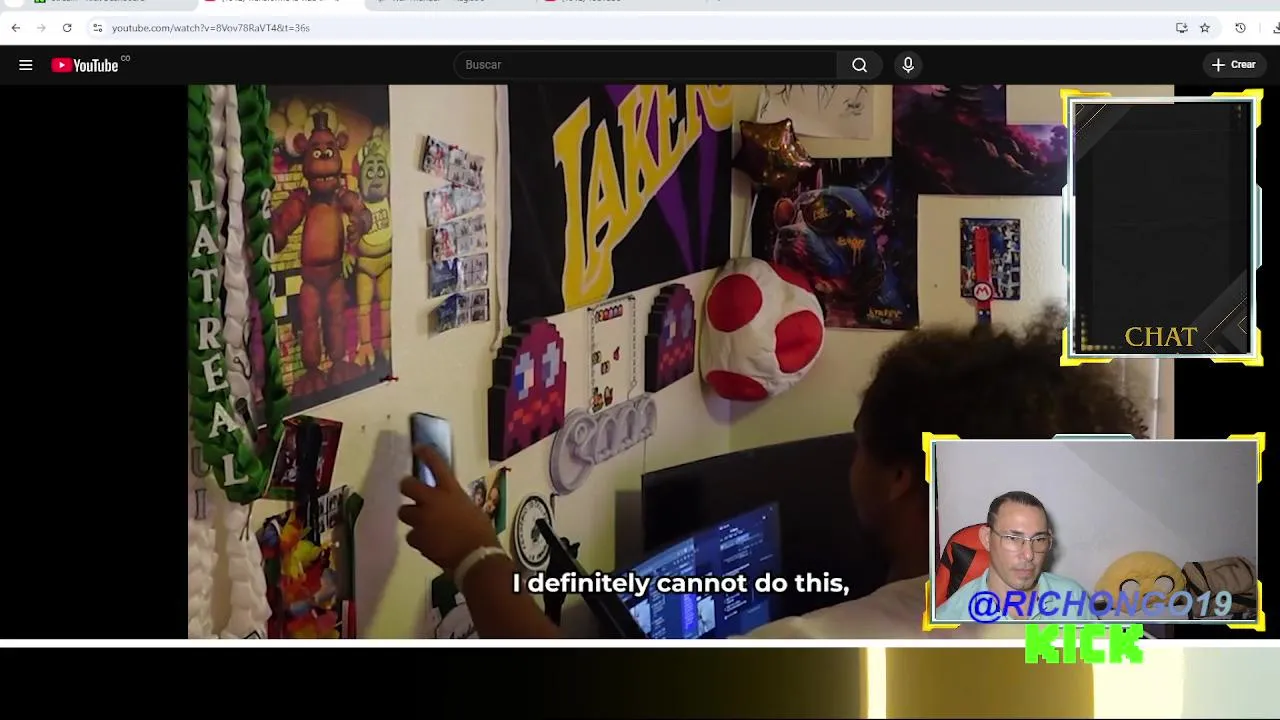
Task: Click the install app icon in the address bar
Action: pos(1181,28)
